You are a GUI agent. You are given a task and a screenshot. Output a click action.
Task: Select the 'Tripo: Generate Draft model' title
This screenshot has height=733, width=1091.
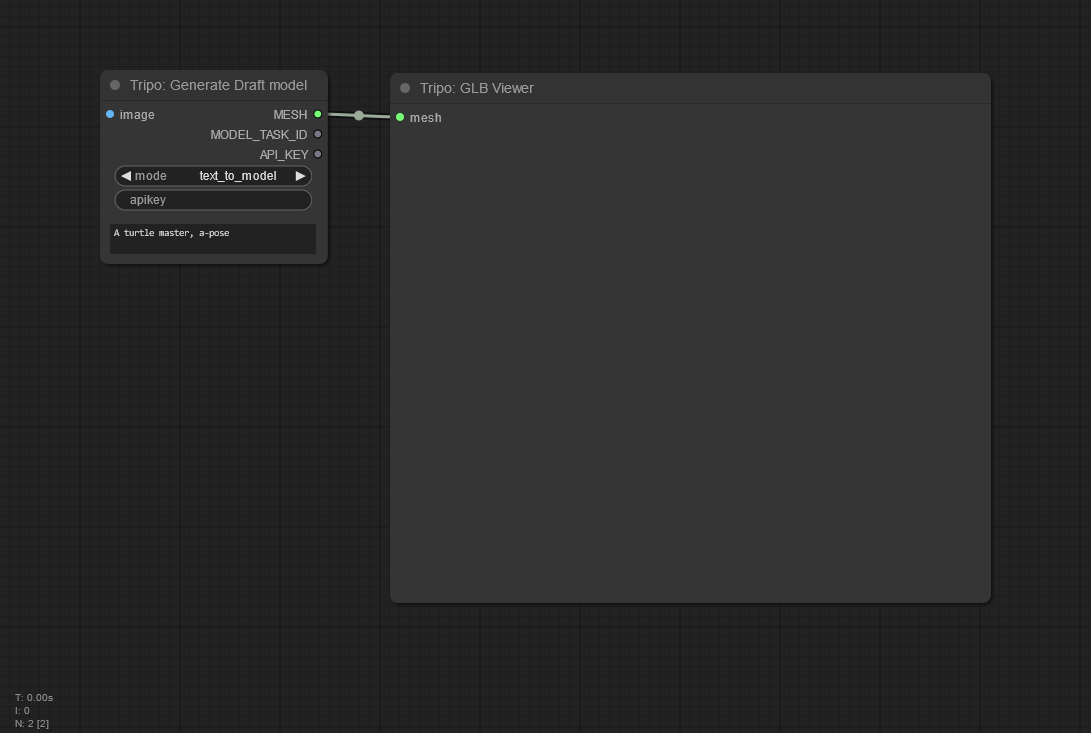point(218,85)
